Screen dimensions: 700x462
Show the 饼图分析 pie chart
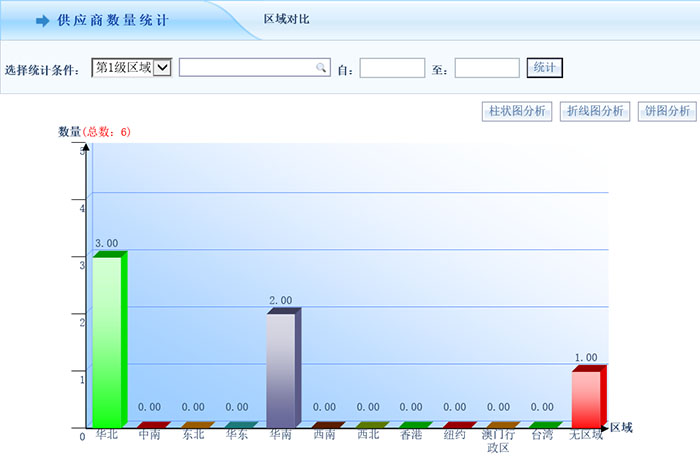coord(667,111)
